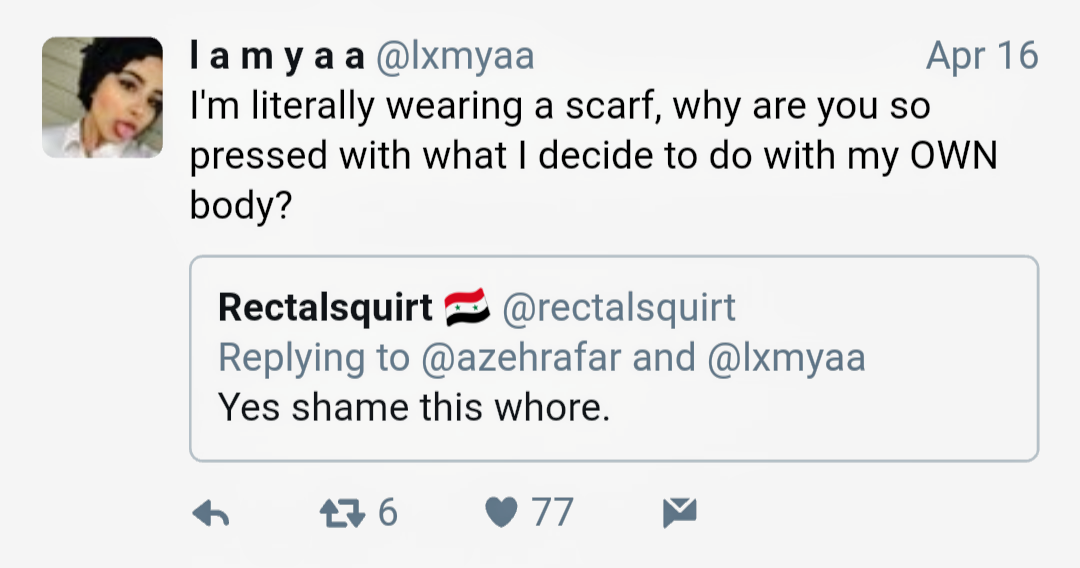Click the "Replying to" label
This screenshot has width=1080, height=568.
pyautogui.click(x=314, y=357)
